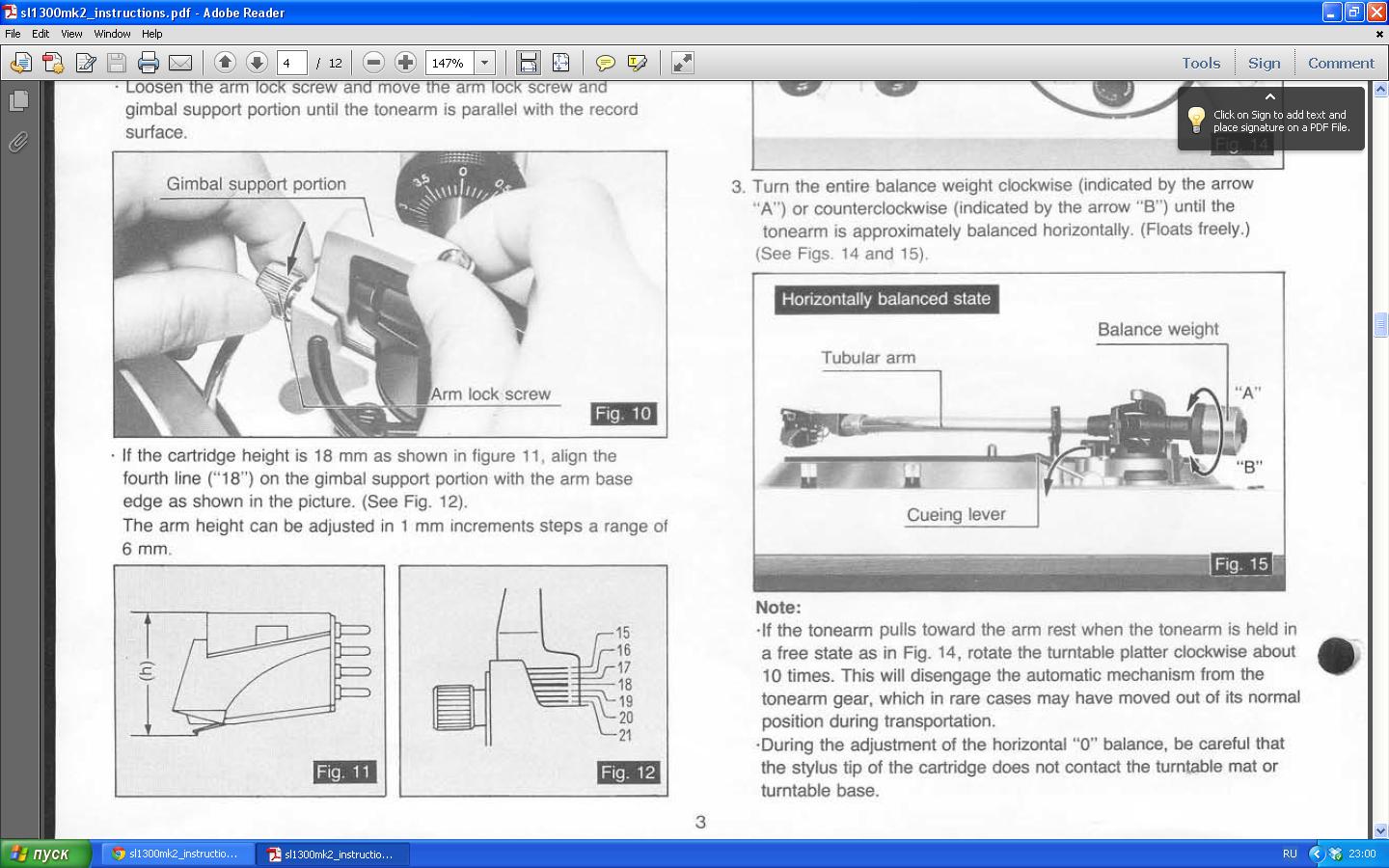
Task: Select the Highlight Text tool
Action: point(638,63)
